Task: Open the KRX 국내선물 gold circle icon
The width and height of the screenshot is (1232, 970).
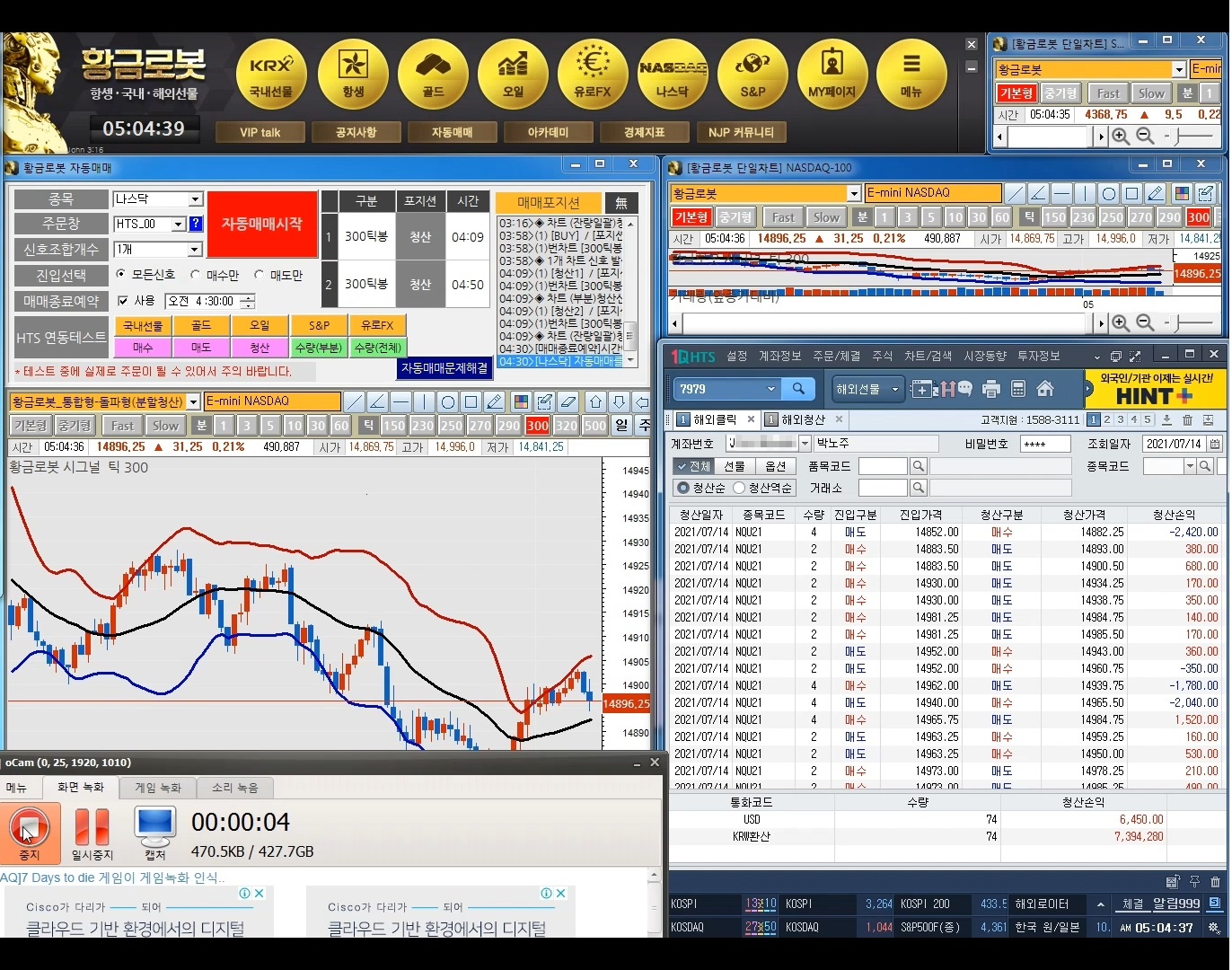Action: (271, 75)
